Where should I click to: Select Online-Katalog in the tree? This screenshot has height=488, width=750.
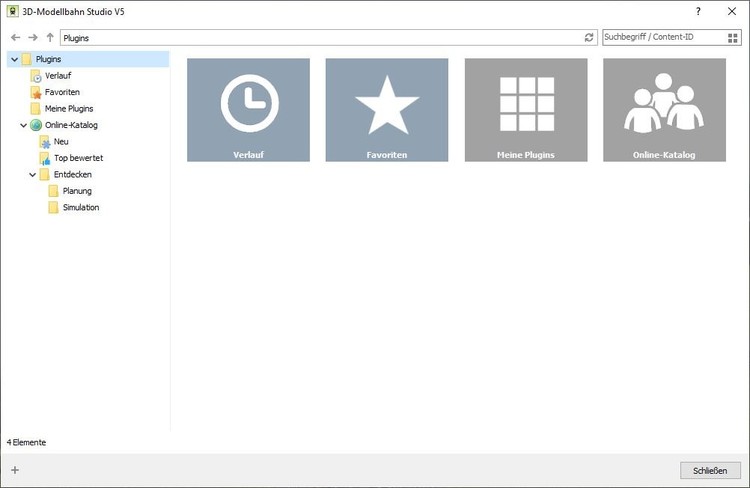pyautogui.click(x=71, y=125)
